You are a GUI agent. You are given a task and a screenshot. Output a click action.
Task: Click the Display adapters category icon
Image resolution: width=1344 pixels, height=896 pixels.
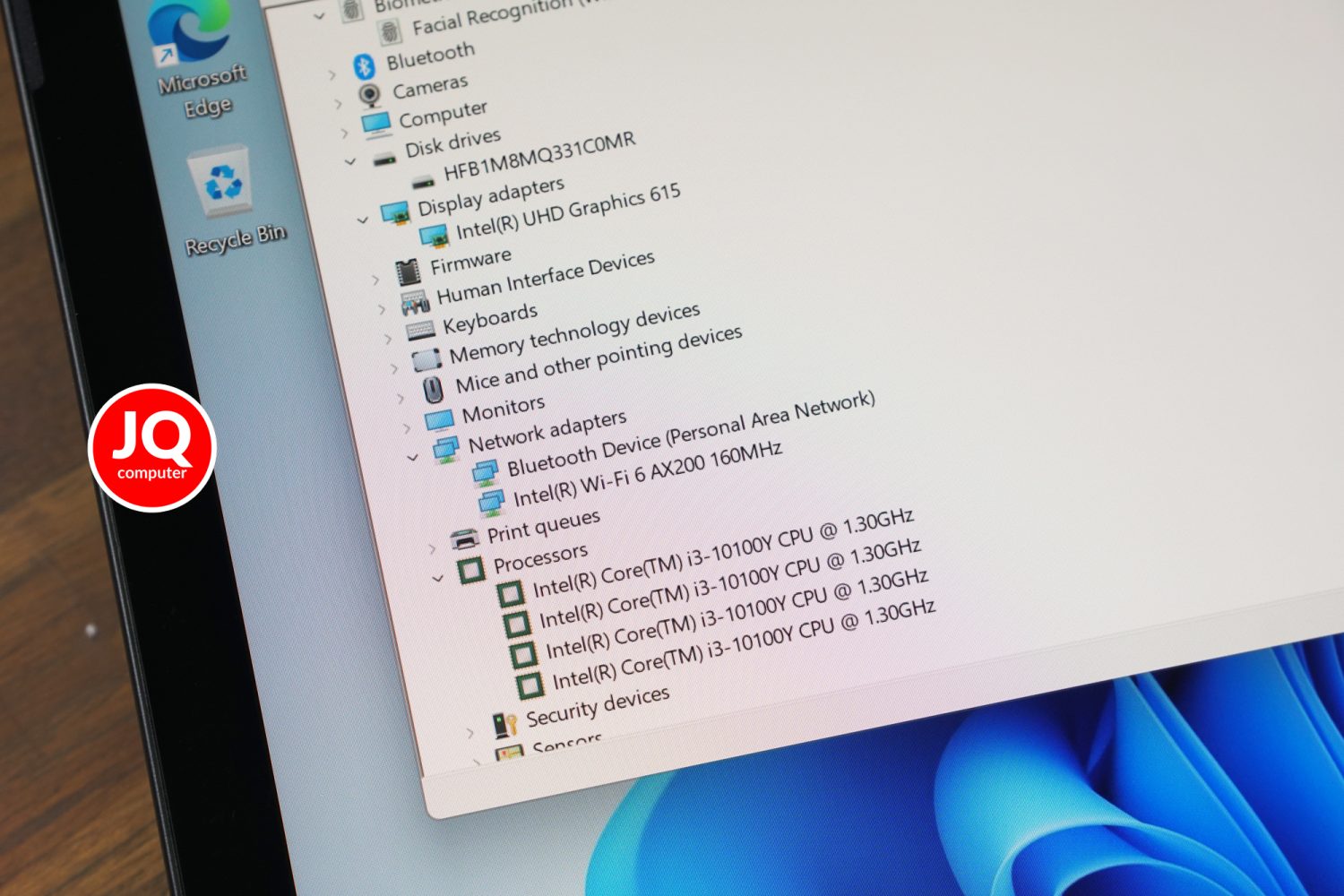394,212
